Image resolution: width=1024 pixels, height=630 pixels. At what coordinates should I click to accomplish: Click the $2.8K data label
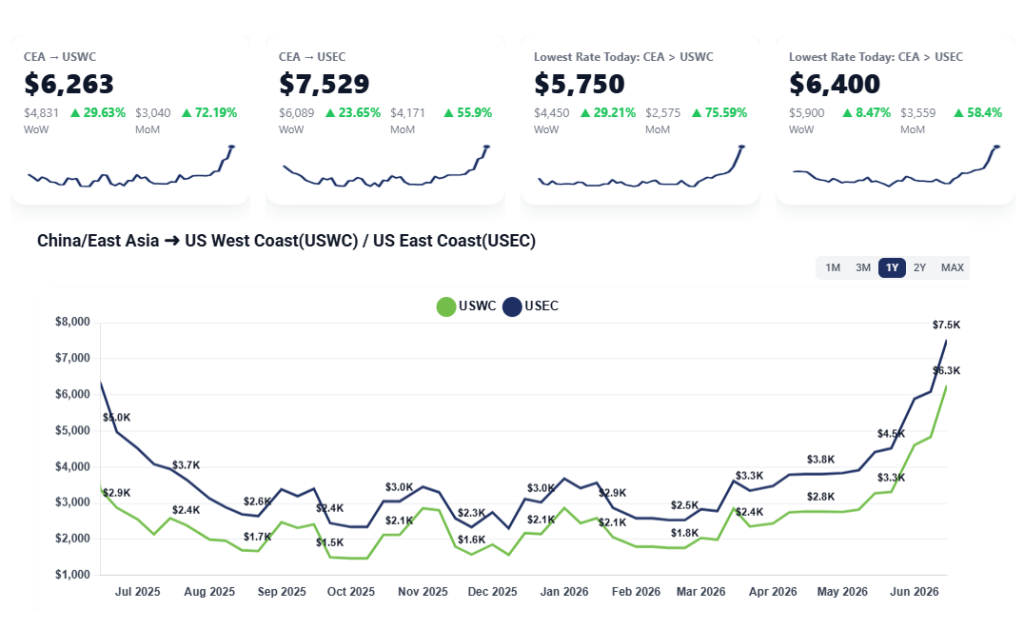(820, 496)
